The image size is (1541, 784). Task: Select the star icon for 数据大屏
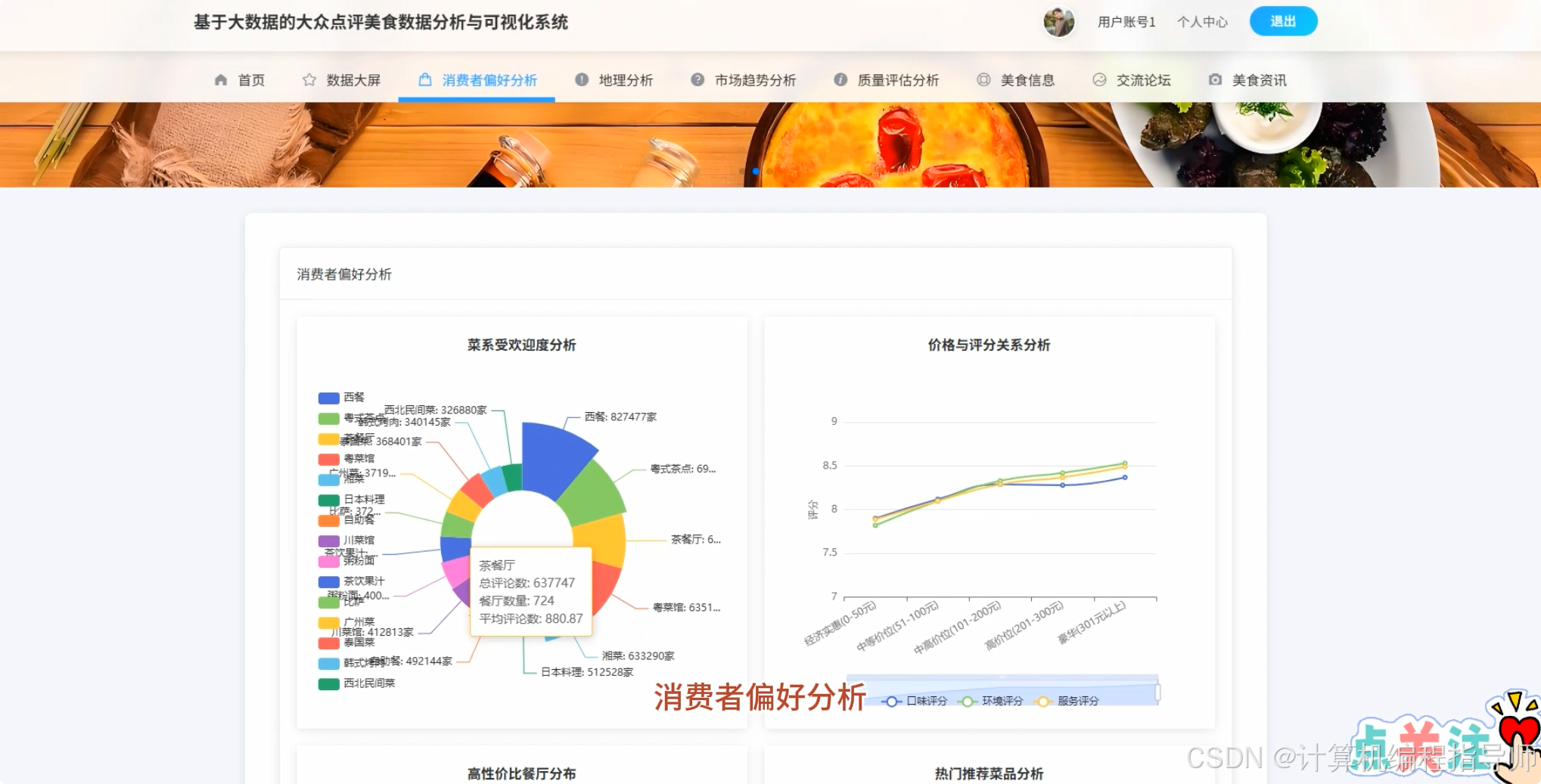click(309, 79)
